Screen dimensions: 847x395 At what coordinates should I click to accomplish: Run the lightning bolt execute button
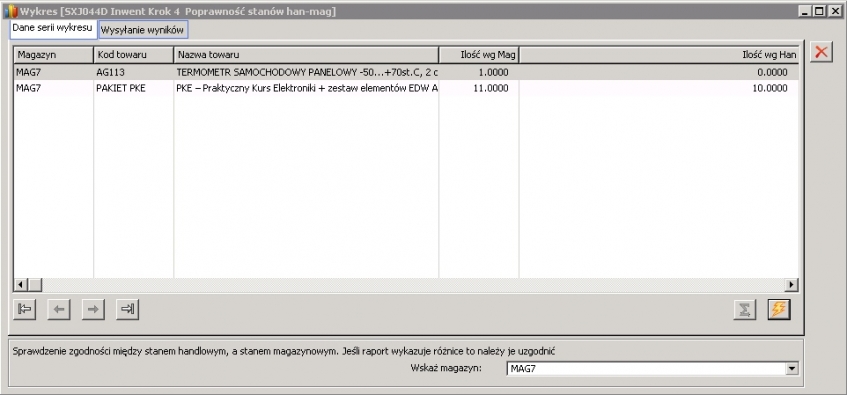click(779, 309)
